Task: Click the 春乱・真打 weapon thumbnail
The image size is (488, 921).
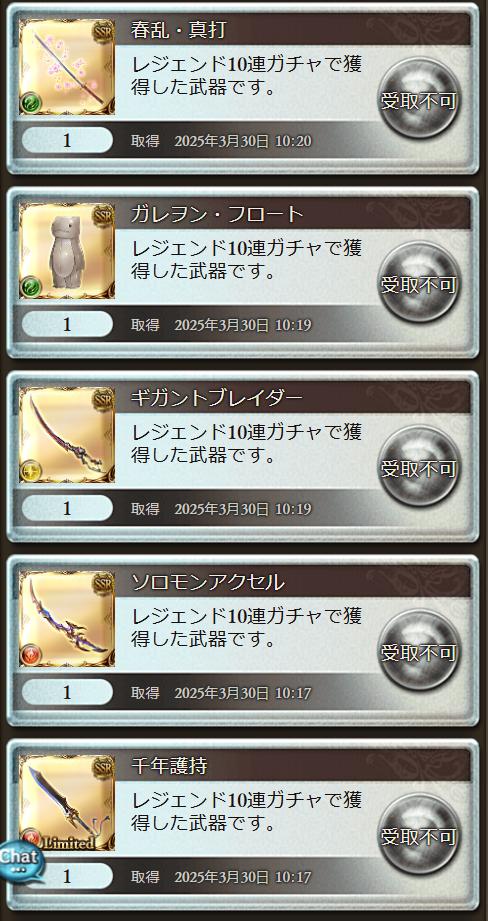Action: coord(67,67)
